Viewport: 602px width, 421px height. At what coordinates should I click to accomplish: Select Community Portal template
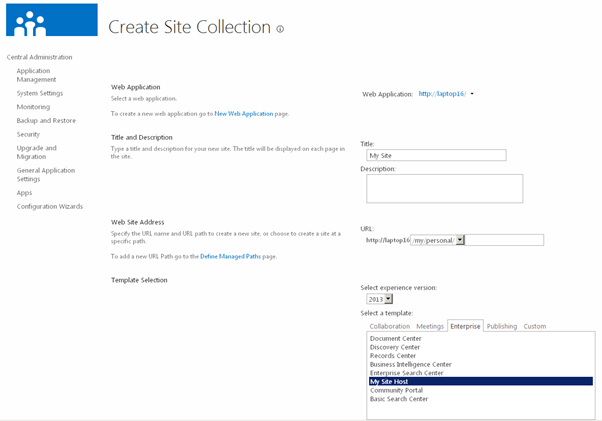coord(396,390)
